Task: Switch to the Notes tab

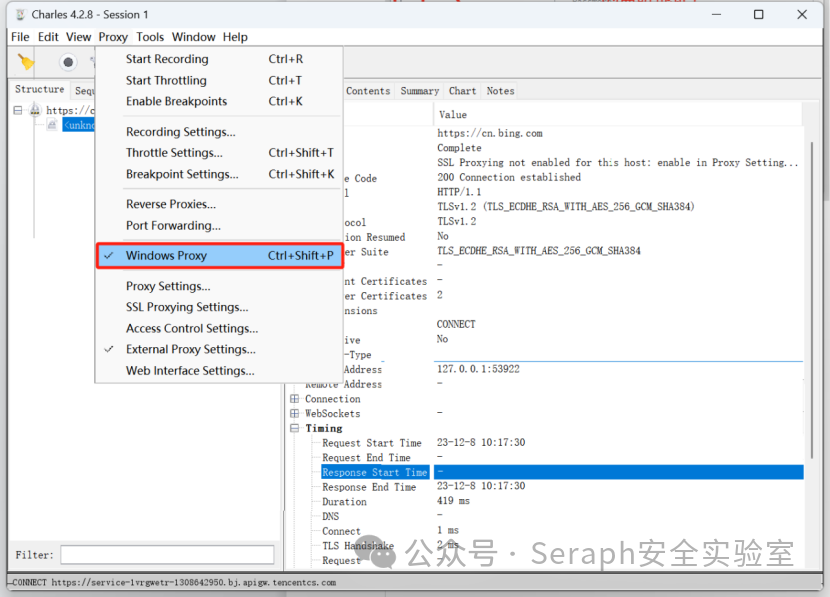Action: pyautogui.click(x=500, y=91)
